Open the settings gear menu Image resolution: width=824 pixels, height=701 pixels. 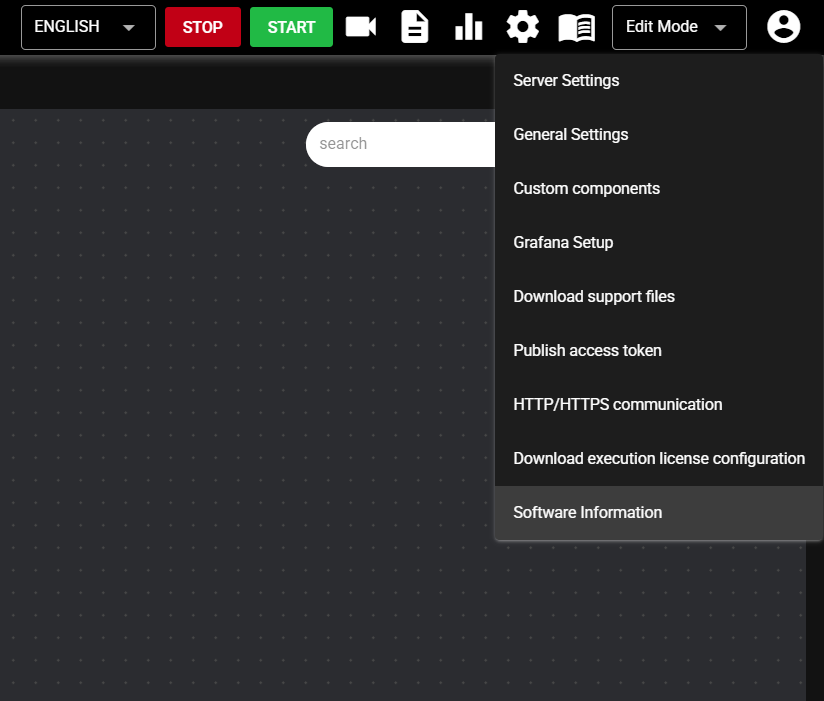(x=522, y=27)
